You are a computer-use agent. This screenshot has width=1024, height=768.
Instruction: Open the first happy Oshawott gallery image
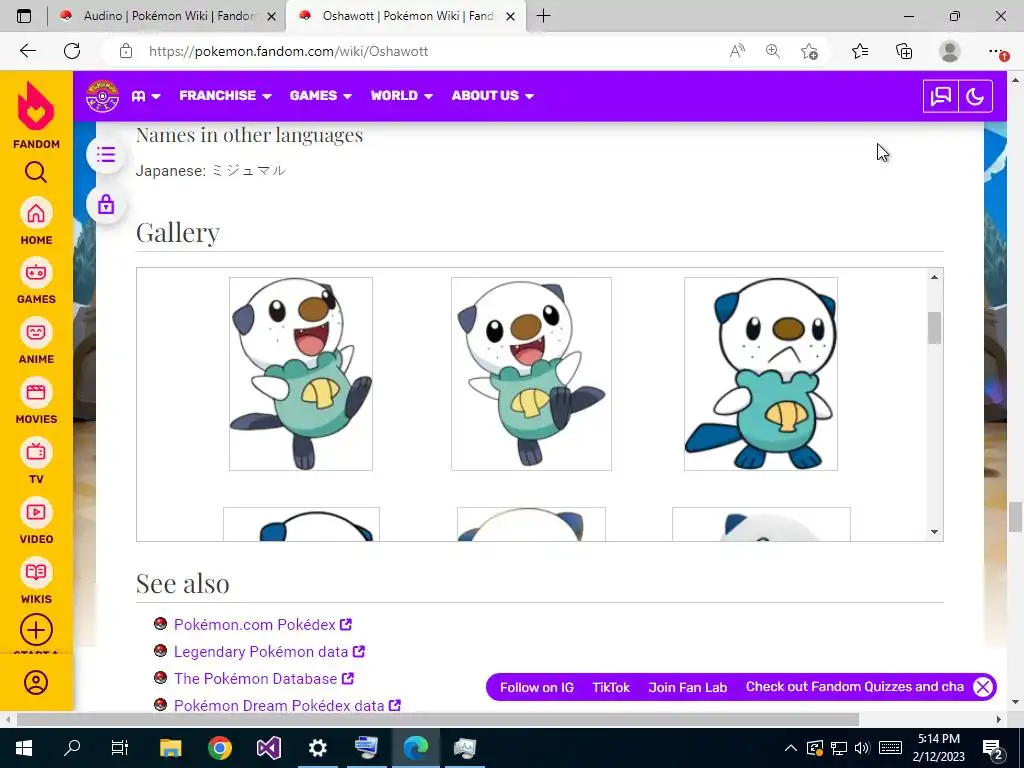click(x=301, y=374)
